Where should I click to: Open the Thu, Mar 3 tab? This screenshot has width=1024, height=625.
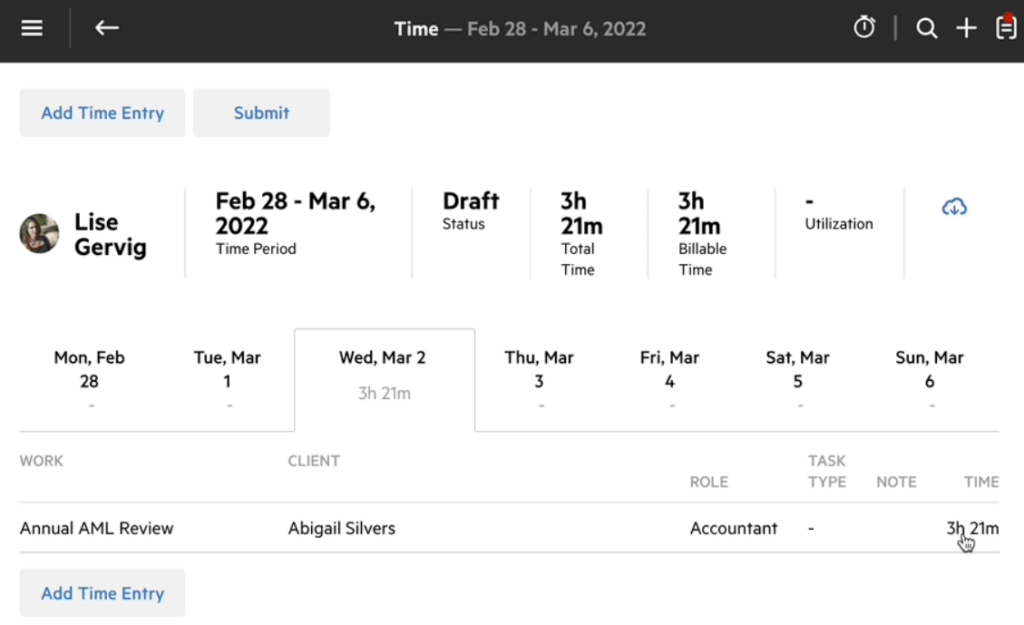click(539, 380)
